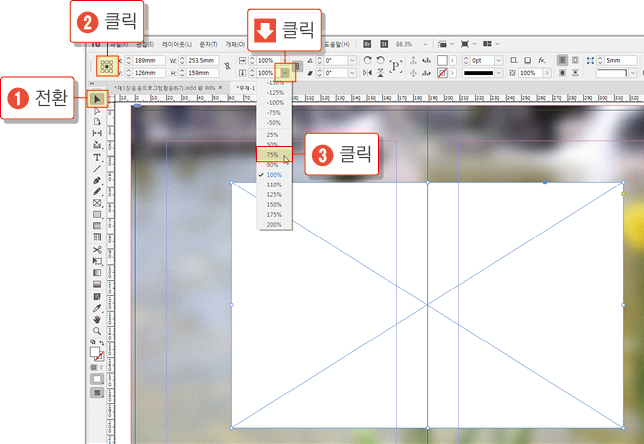Choose 110% from scale list
The width and height of the screenshot is (644, 444).
click(274, 185)
